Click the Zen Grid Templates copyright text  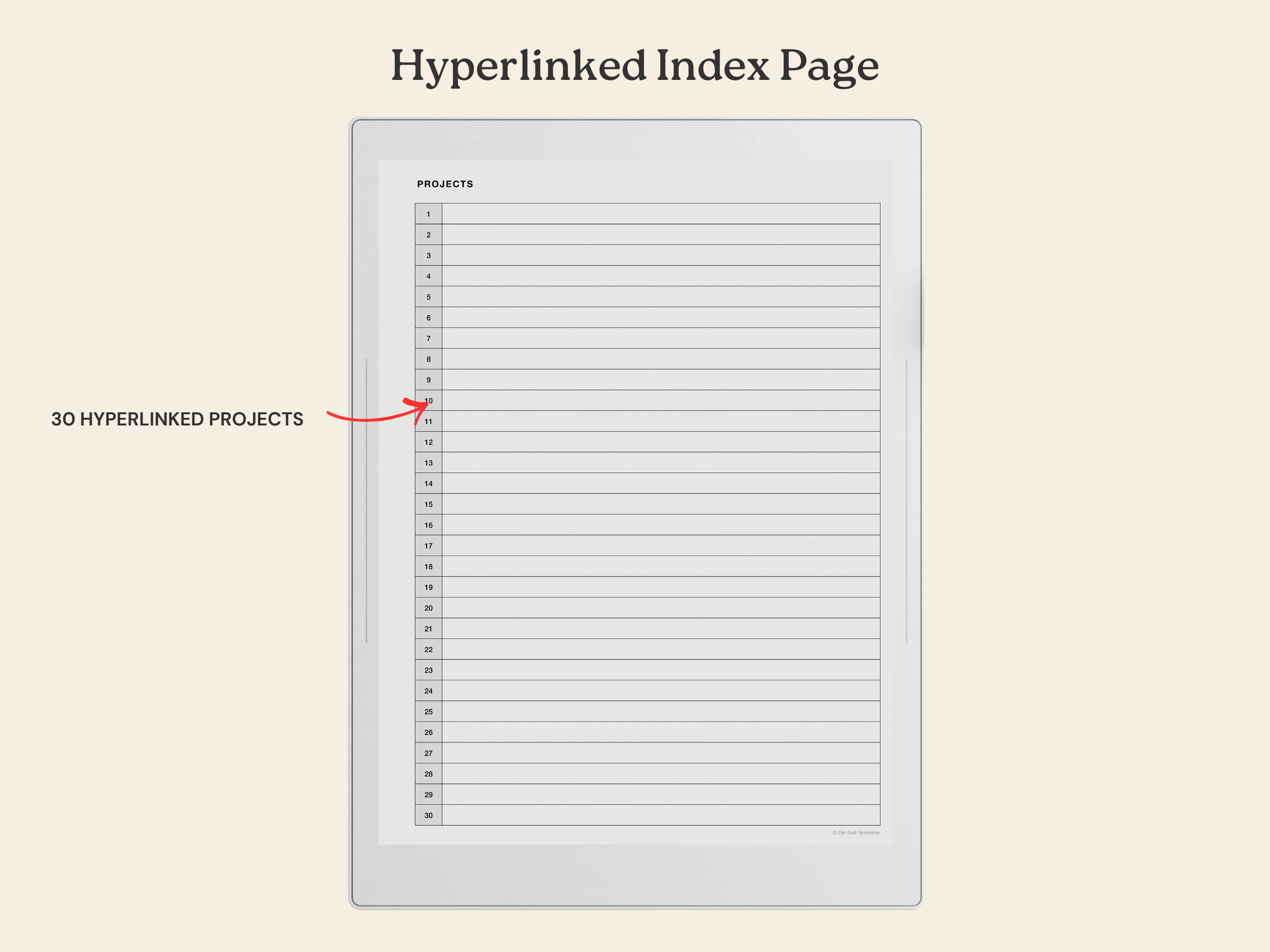[855, 833]
